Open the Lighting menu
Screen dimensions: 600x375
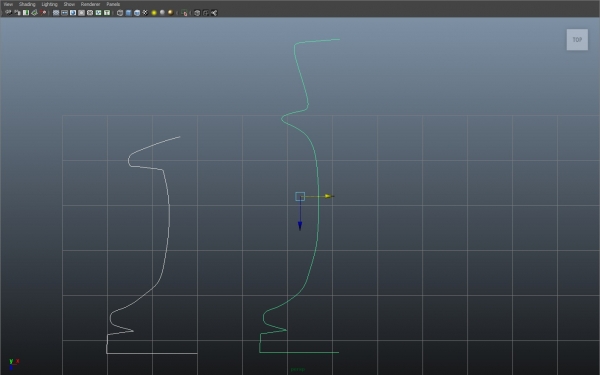49,4
